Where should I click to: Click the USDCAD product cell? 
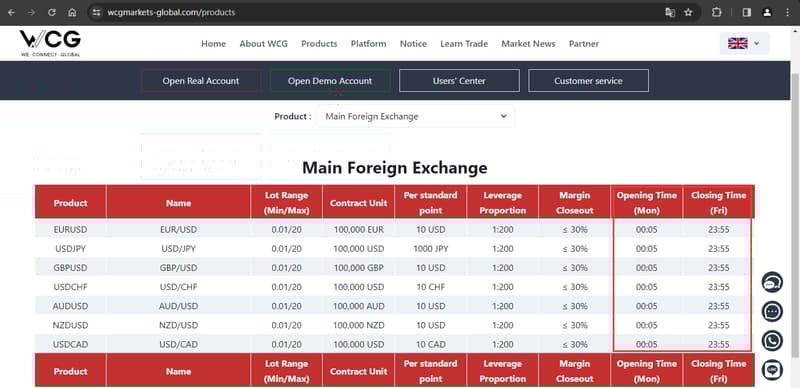(x=70, y=345)
